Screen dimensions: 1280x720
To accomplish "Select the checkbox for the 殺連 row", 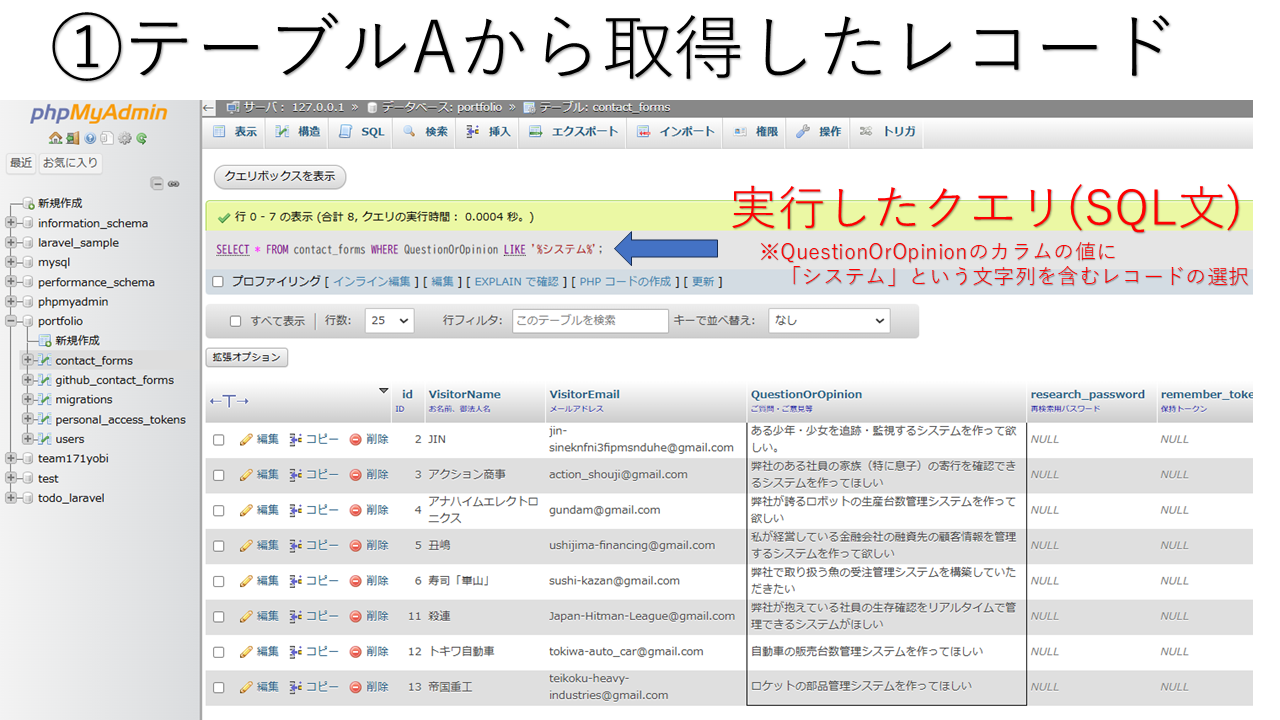I will tap(219, 616).
